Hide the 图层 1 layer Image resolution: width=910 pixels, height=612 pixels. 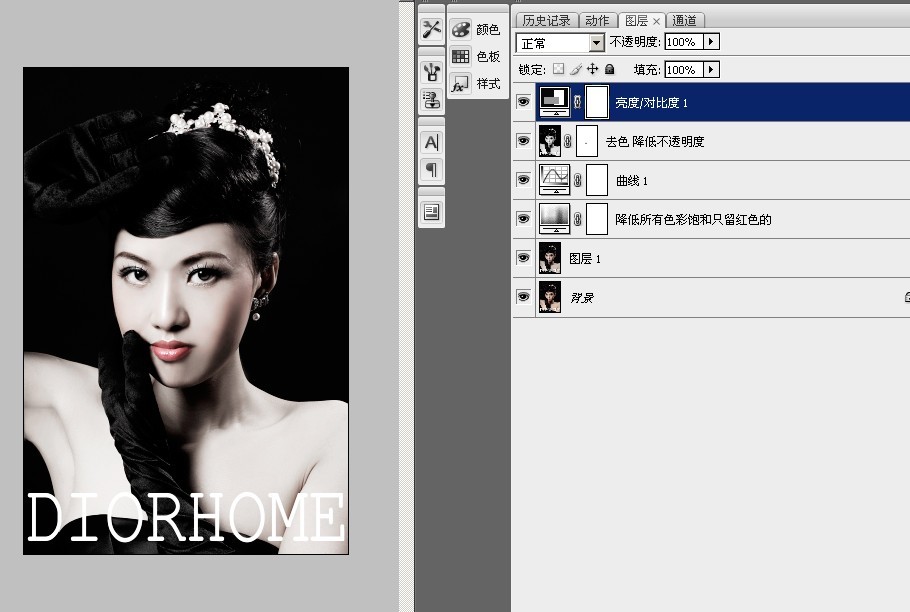(x=523, y=258)
